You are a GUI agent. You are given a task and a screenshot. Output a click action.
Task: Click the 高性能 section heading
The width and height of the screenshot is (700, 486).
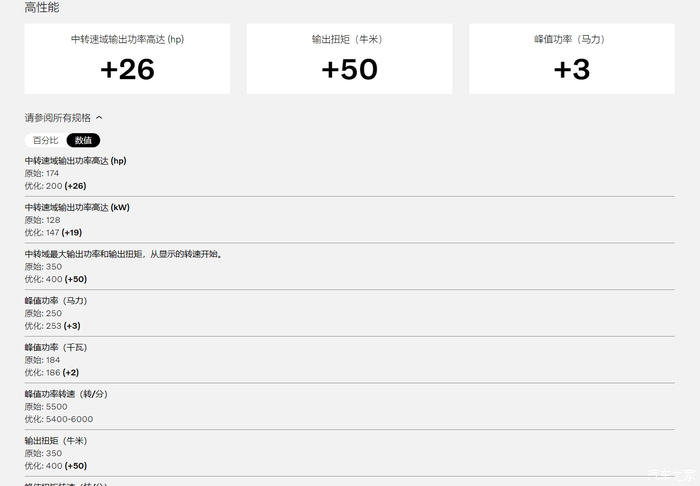tap(41, 8)
